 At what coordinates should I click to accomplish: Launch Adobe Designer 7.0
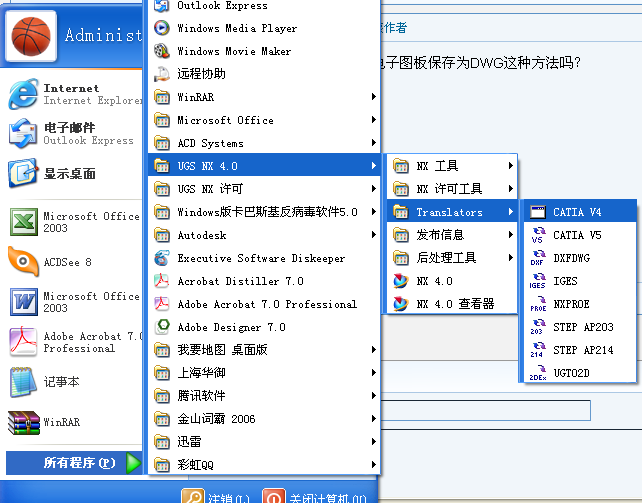tap(264, 327)
